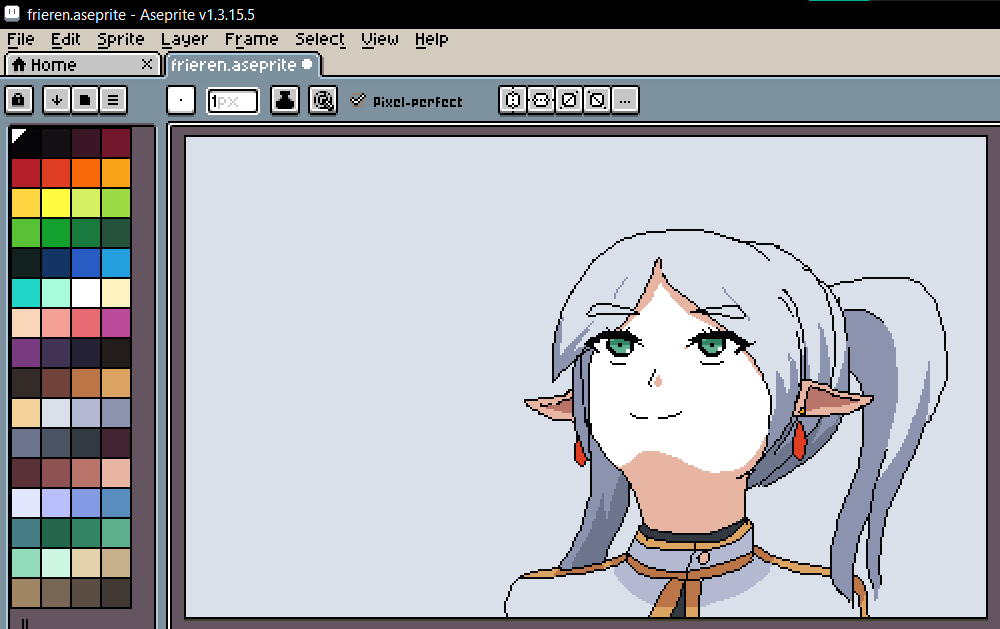1000x629 pixels.
Task: Open the Sort & Gradients down-arrow button
Action: [57, 100]
